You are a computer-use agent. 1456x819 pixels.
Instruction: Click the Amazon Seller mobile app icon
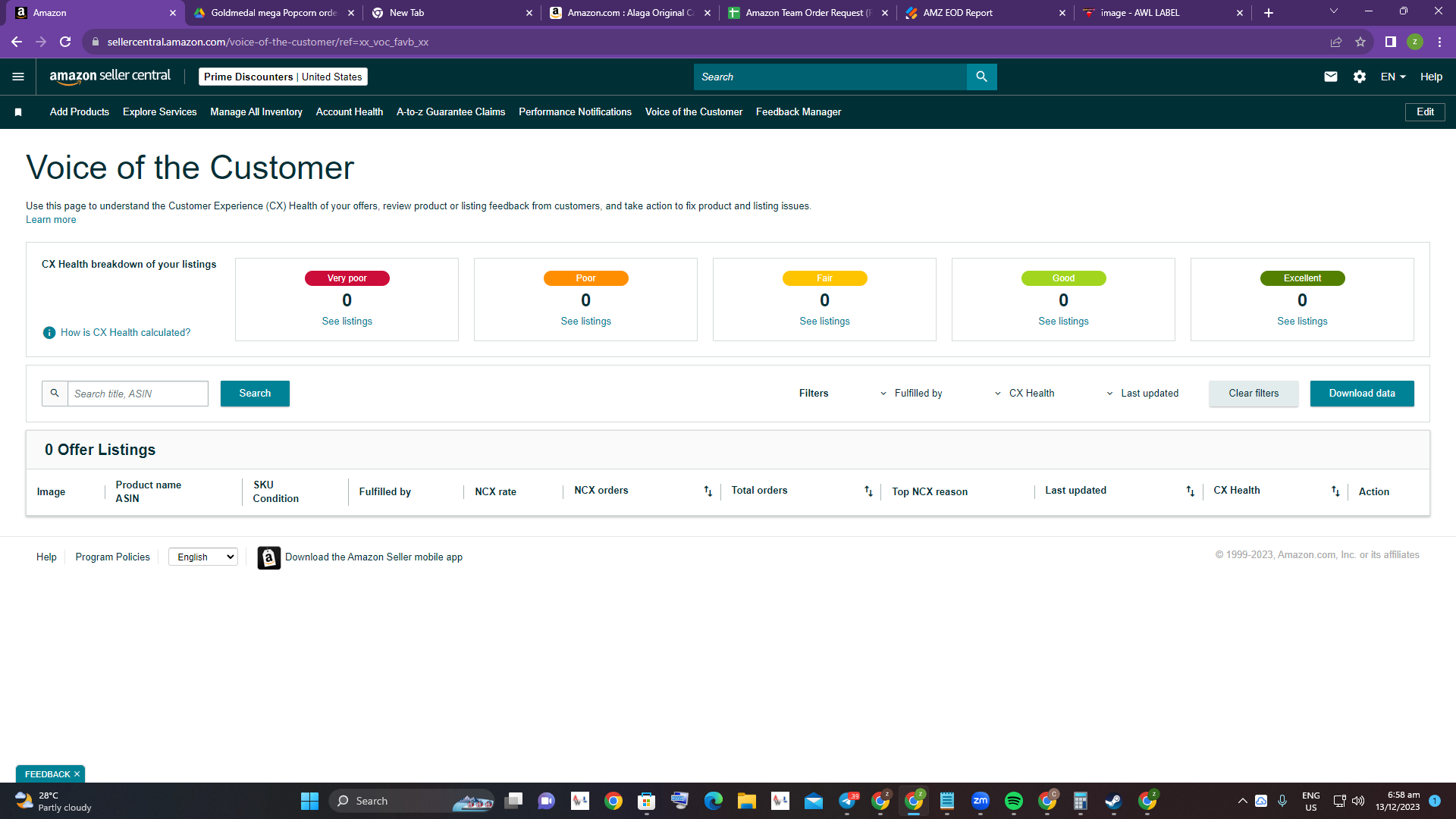[x=269, y=557]
